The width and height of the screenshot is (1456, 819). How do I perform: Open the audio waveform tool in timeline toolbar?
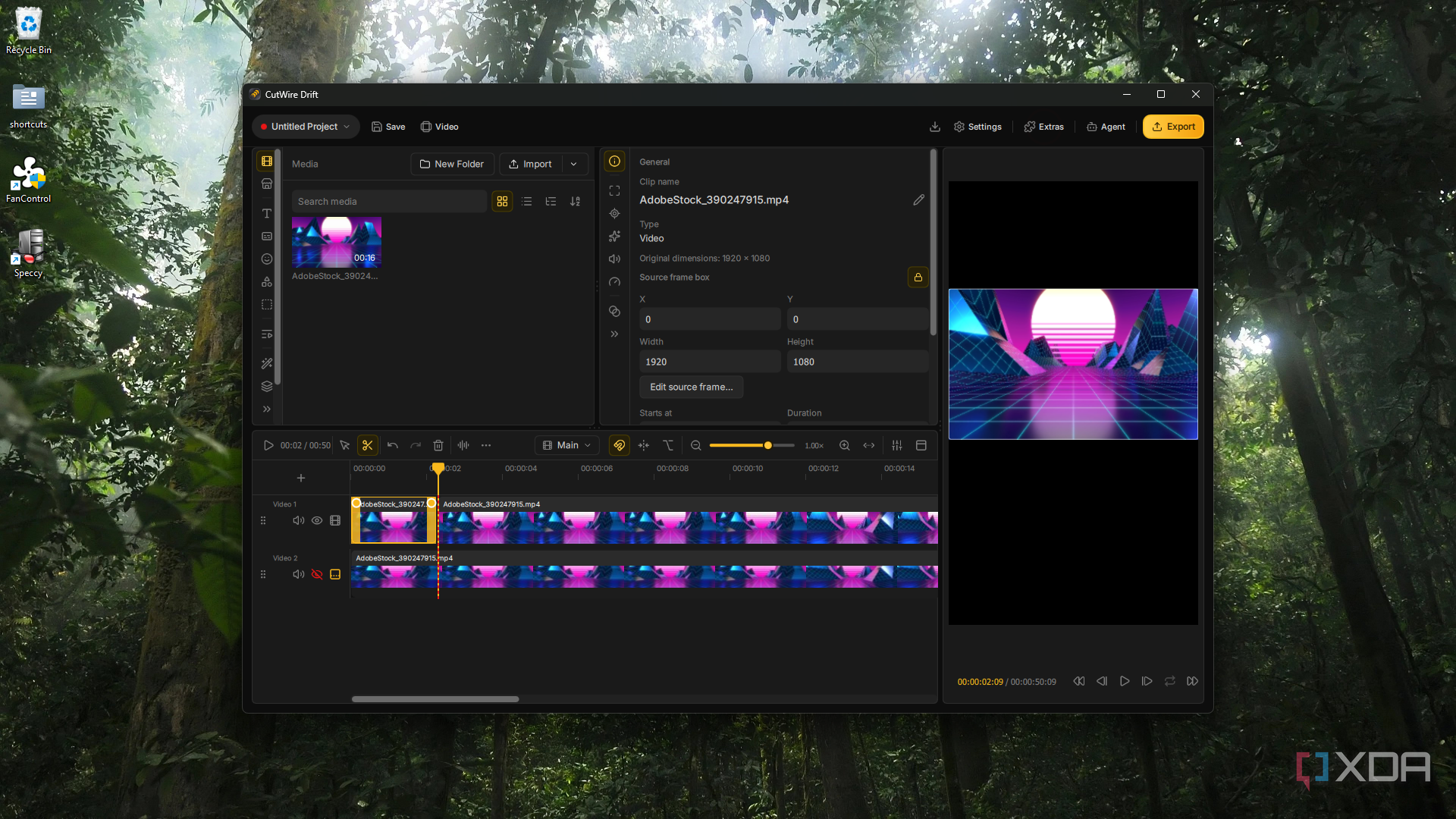pos(463,445)
